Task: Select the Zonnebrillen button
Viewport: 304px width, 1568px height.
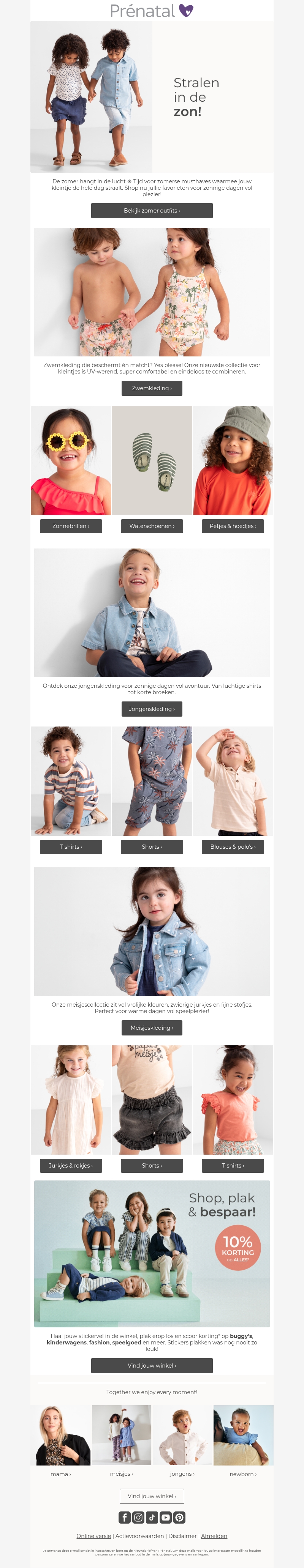Action: (x=71, y=526)
